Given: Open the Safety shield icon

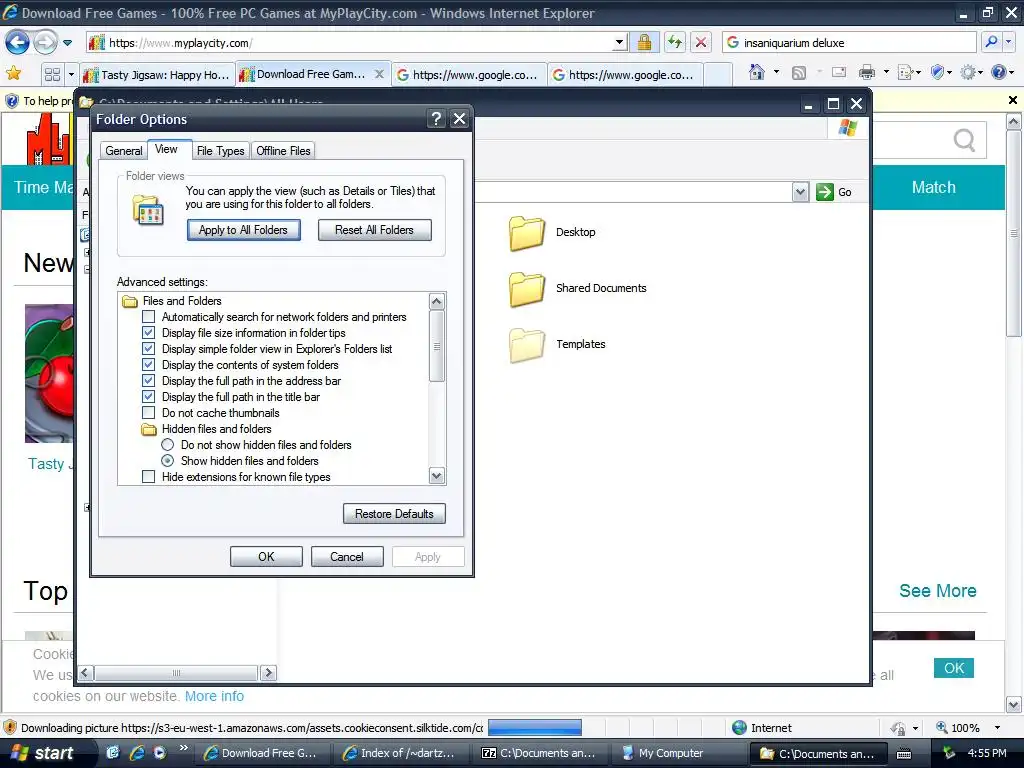Looking at the screenshot, I should [937, 72].
